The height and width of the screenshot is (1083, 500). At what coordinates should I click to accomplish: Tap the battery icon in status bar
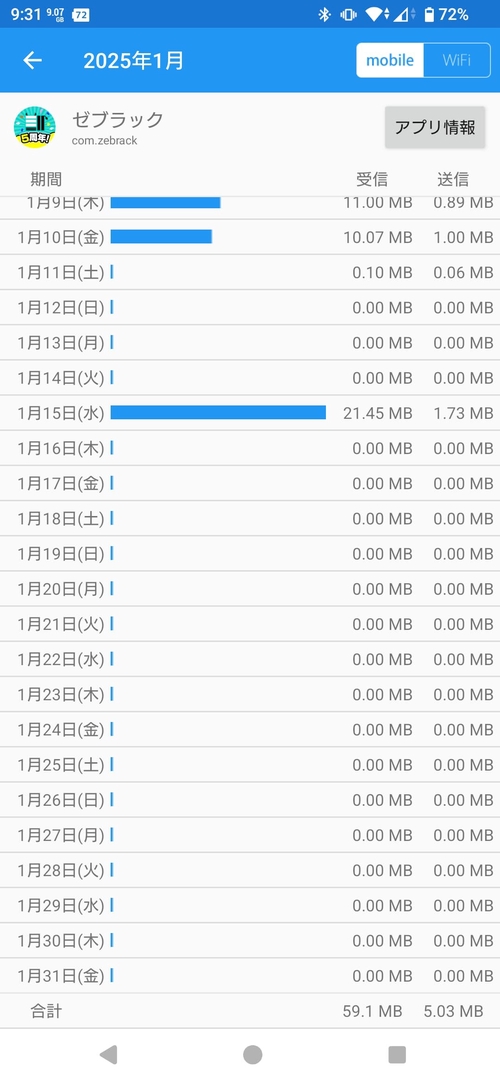pos(429,15)
